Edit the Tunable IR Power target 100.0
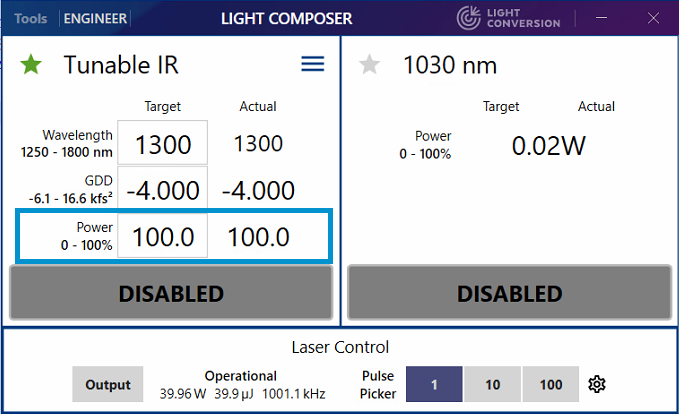The height and width of the screenshot is (414, 679). point(163,236)
